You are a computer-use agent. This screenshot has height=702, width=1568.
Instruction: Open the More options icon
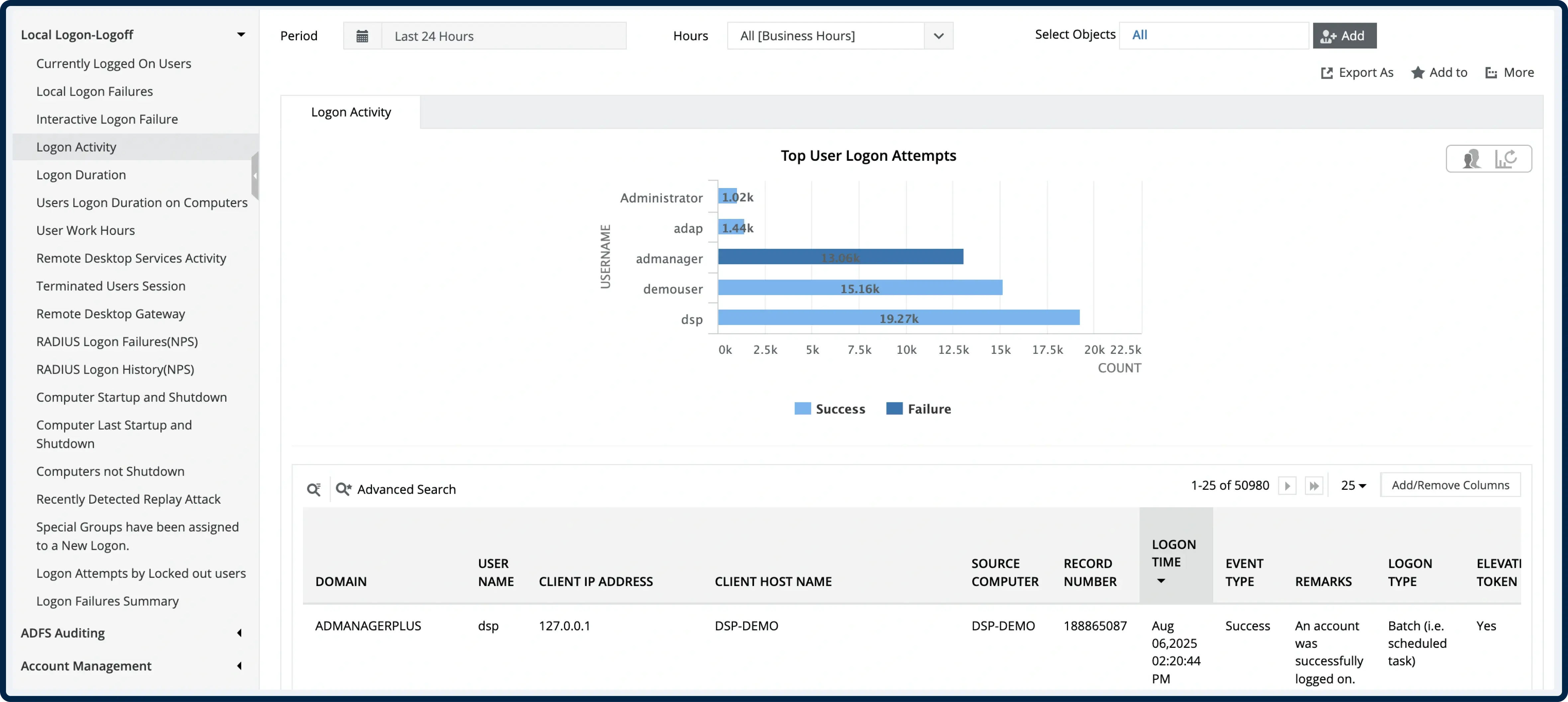pos(1510,72)
